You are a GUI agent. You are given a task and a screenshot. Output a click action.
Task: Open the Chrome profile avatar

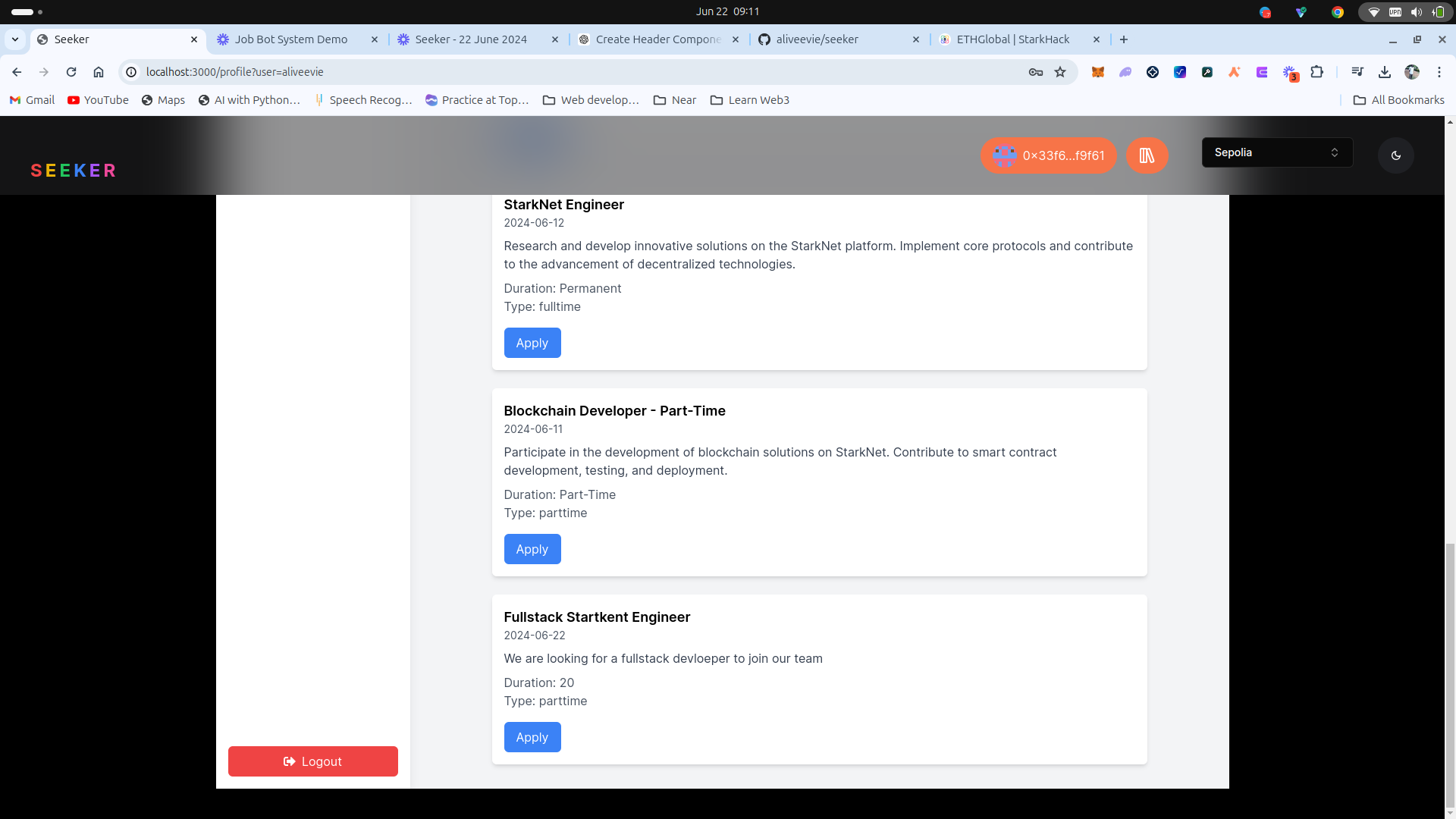pyautogui.click(x=1412, y=72)
